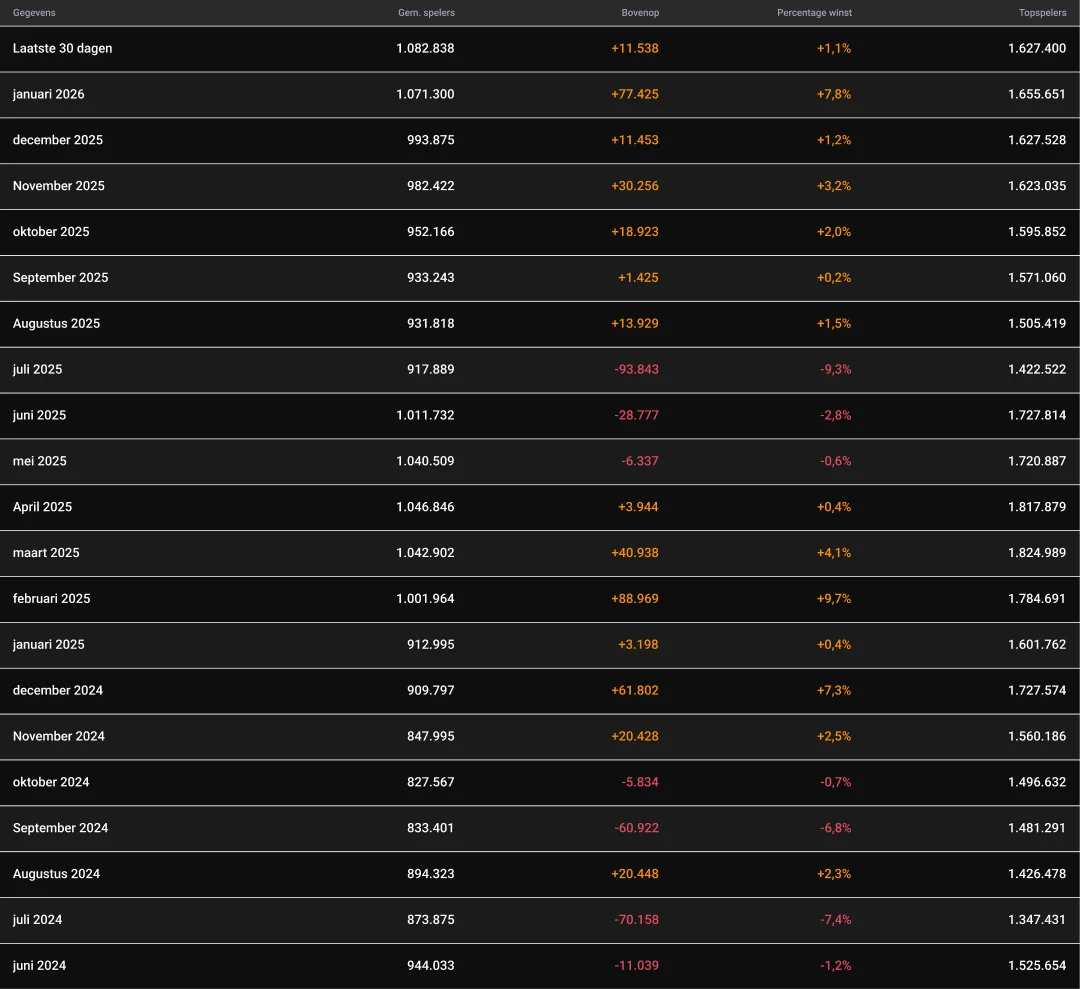This screenshot has height=989, width=1080.
Task: Click the januari 2026 row label
Action: pyautogui.click(x=48, y=94)
